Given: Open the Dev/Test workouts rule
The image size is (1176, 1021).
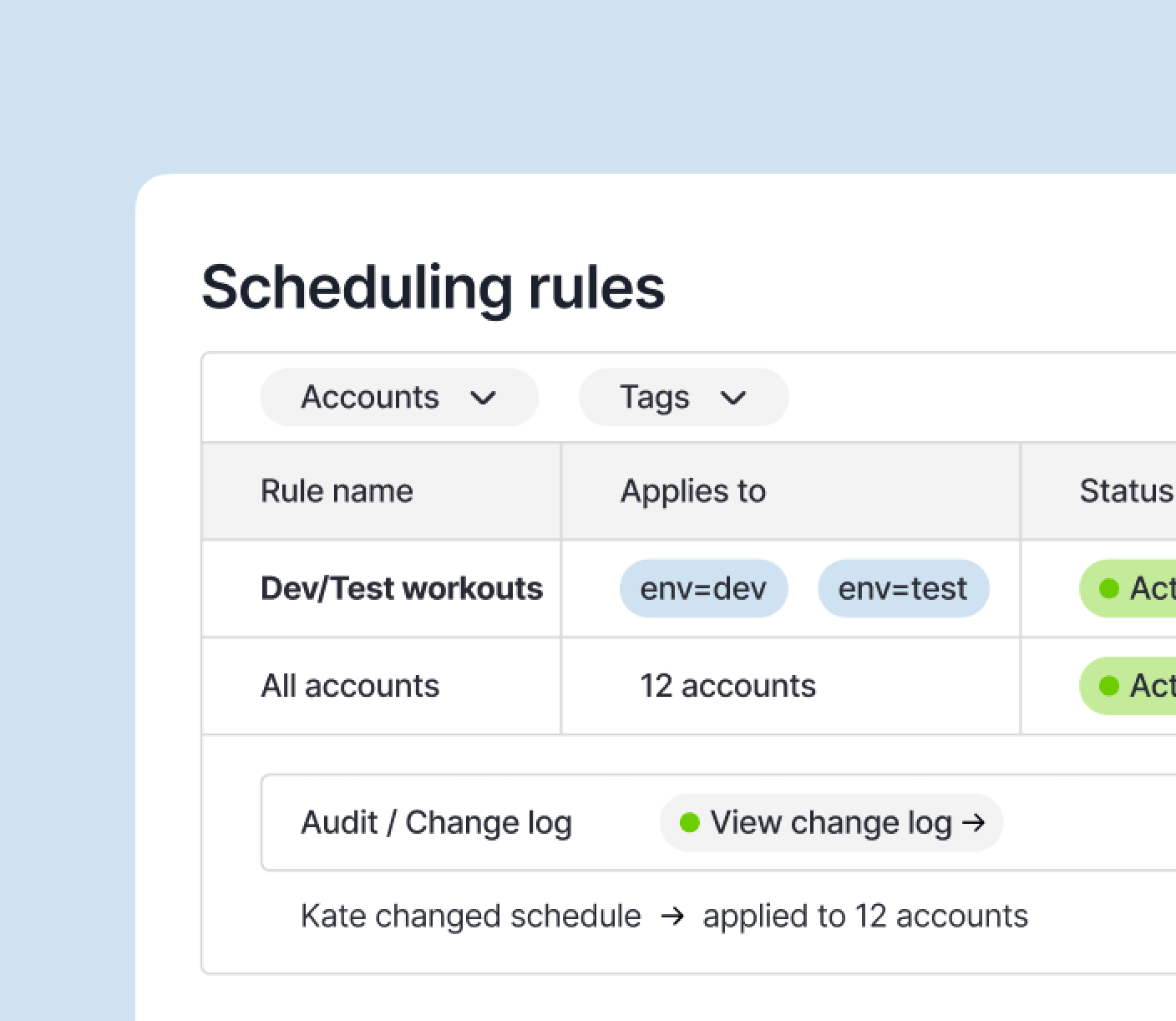Looking at the screenshot, I should (401, 588).
